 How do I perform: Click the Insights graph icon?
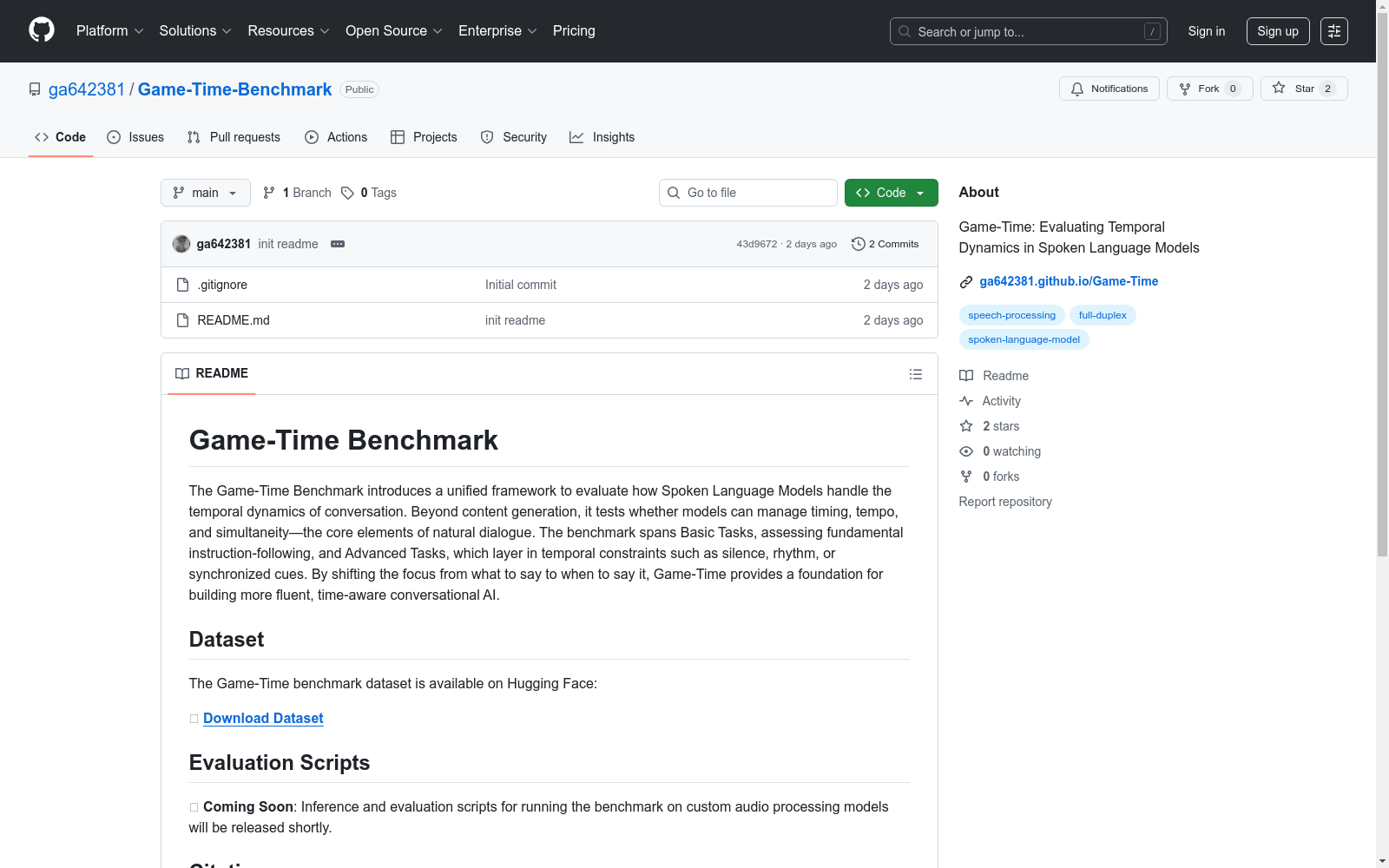[576, 137]
